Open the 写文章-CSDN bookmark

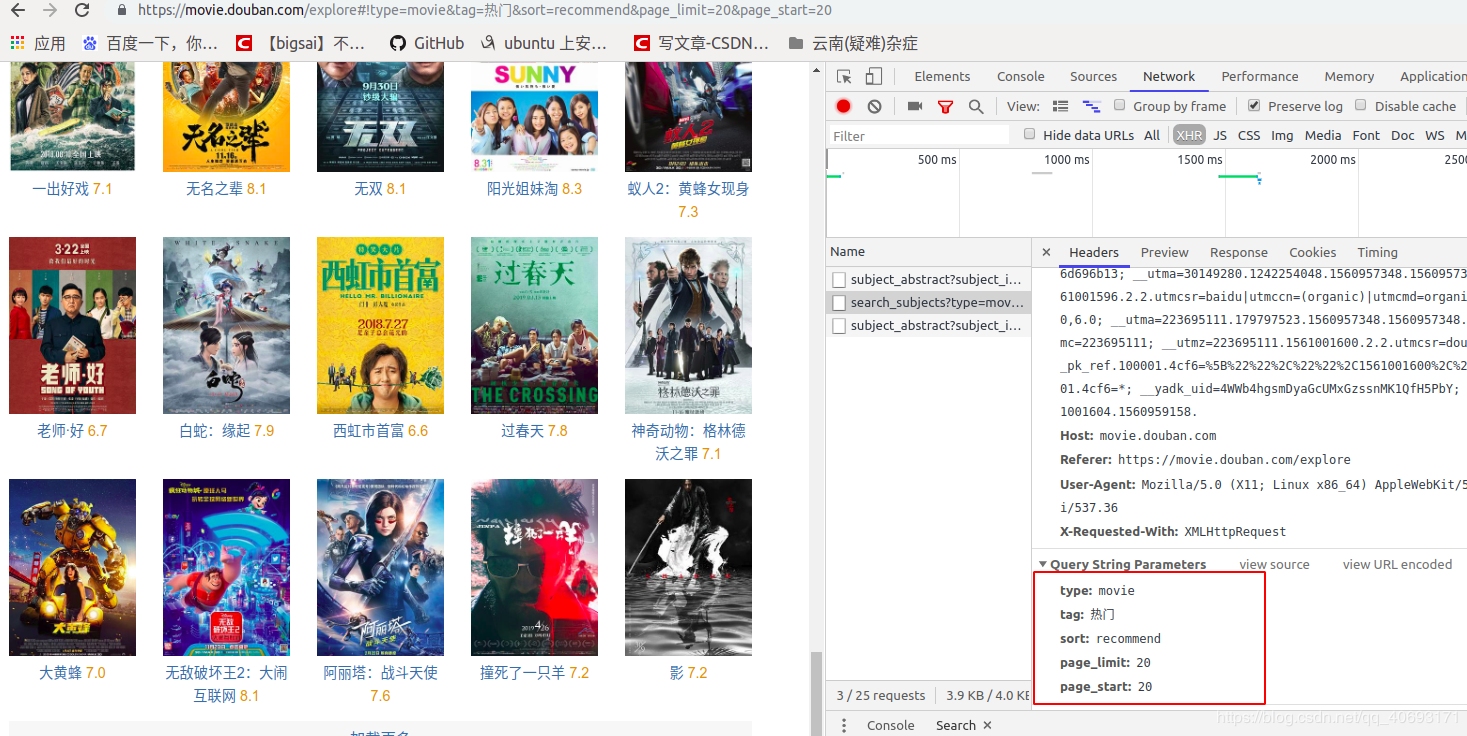[x=703, y=43]
